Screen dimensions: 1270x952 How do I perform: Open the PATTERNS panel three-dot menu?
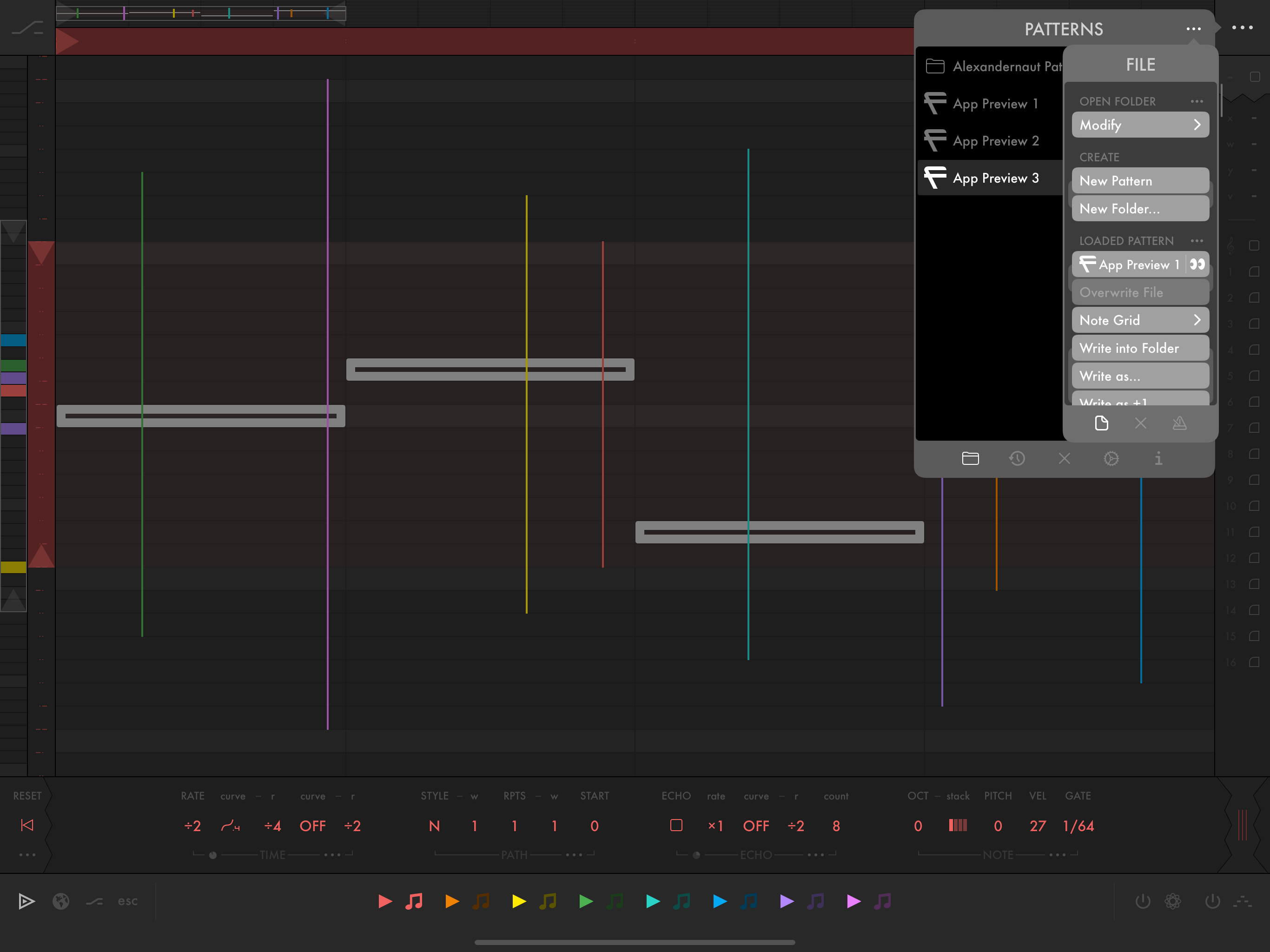pos(1193,29)
